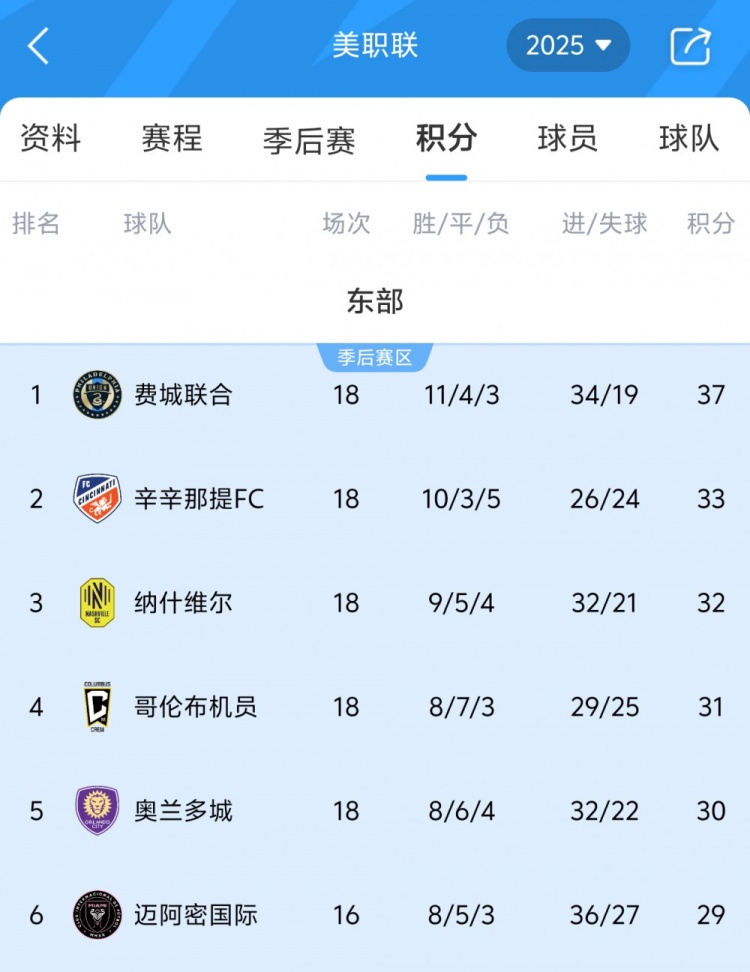Viewport: 750px width, 972px height.
Task: Open 费城联合 team name link
Action: point(184,395)
